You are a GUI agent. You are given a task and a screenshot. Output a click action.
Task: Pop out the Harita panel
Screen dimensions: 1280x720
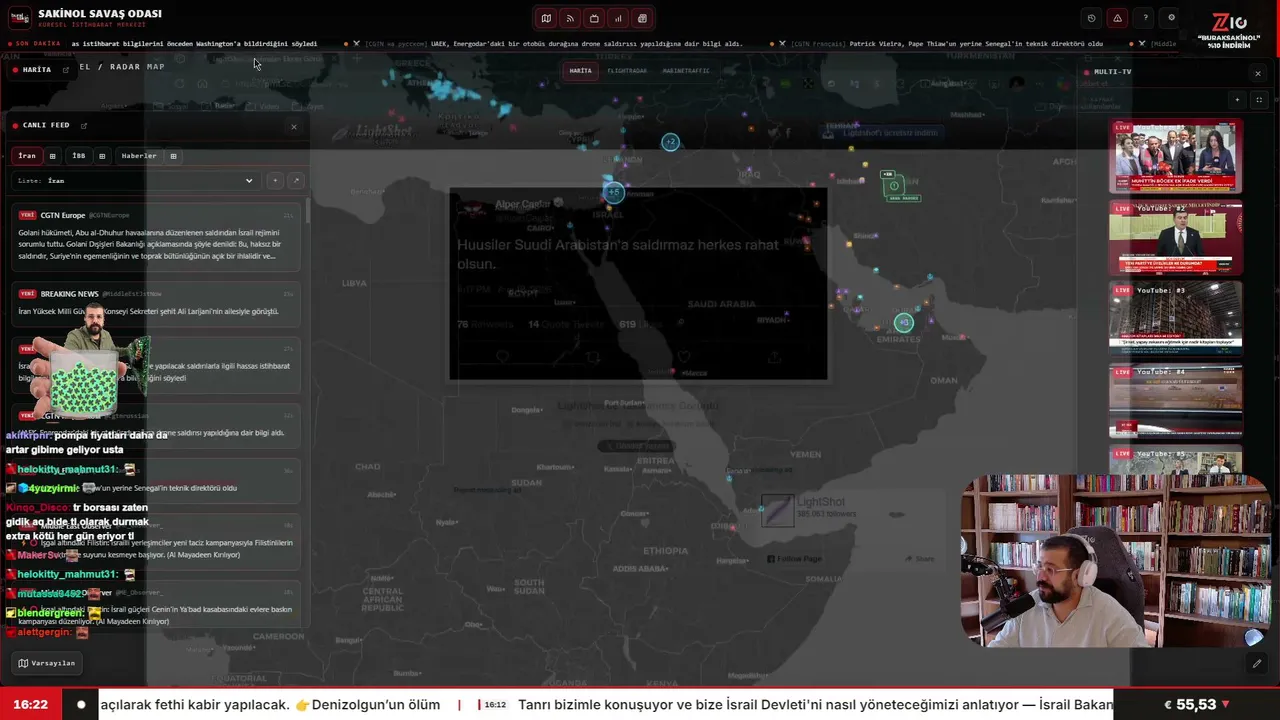(66, 70)
